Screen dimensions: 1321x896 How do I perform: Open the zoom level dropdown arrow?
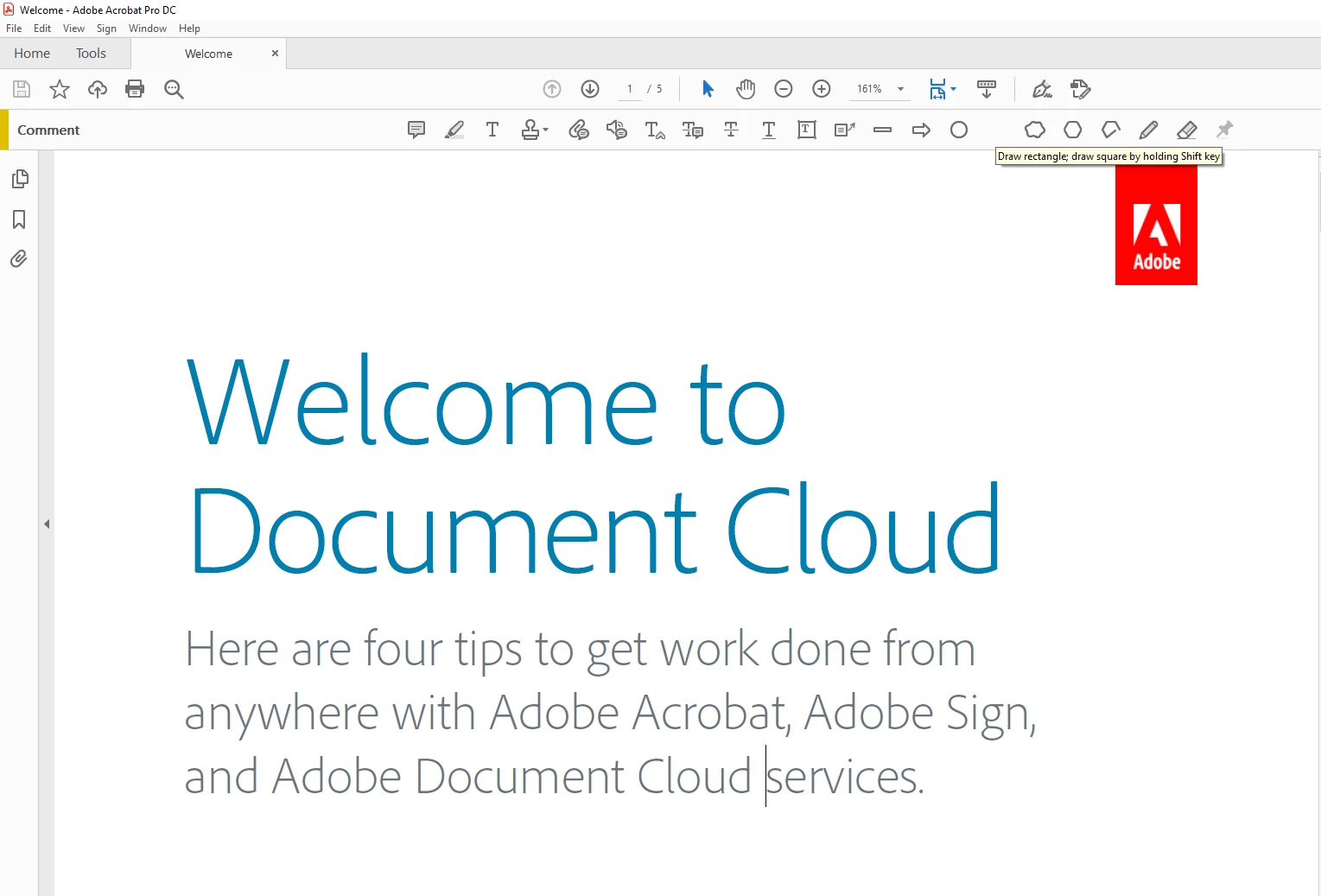point(901,89)
